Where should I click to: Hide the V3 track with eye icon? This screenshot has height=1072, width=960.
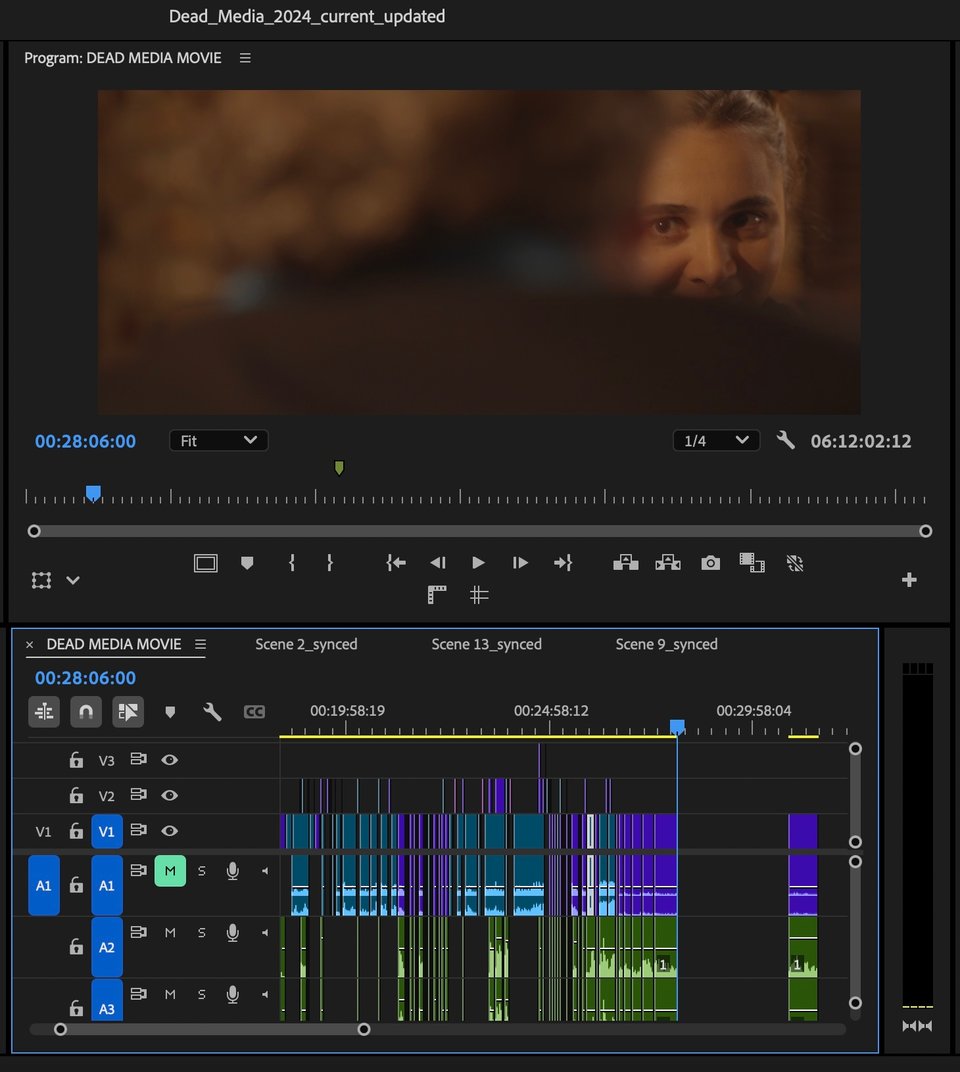[170, 760]
